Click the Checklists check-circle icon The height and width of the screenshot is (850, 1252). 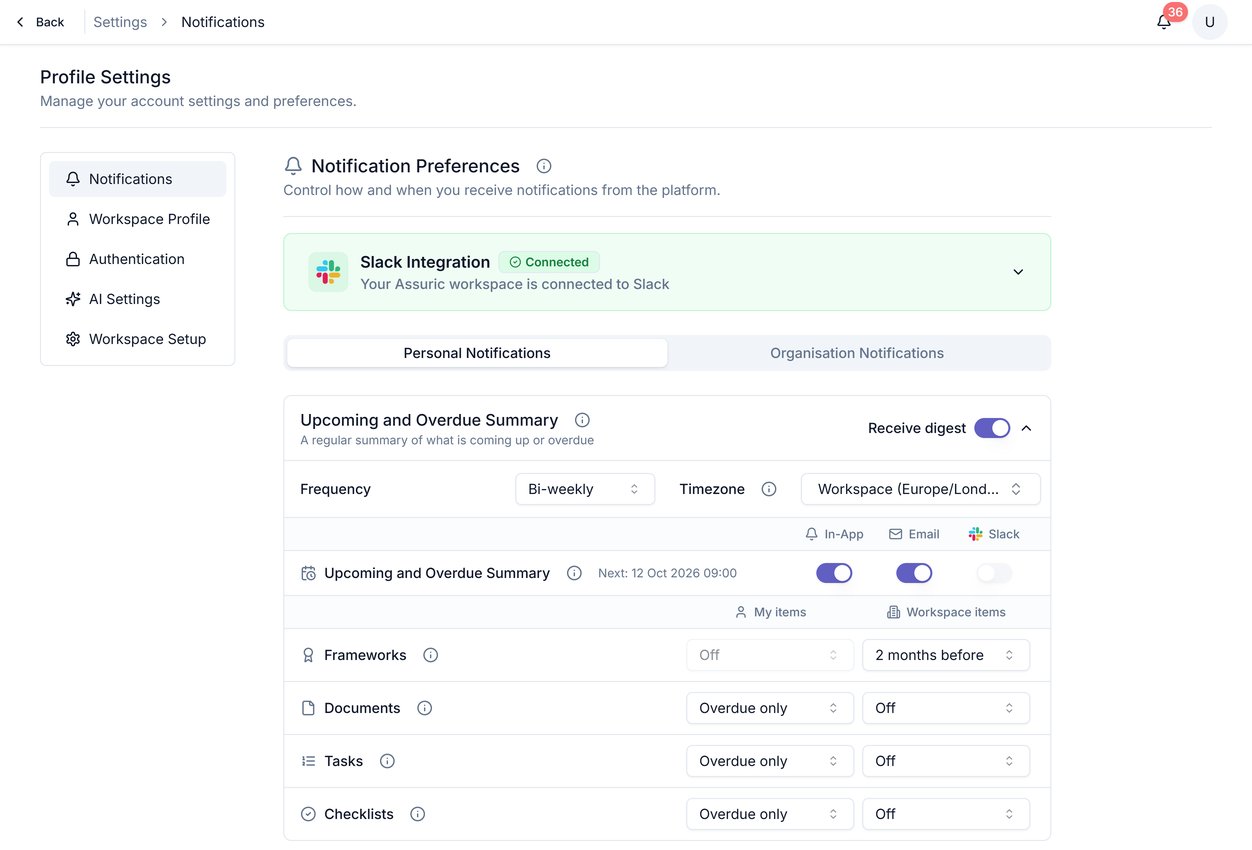[x=308, y=814]
